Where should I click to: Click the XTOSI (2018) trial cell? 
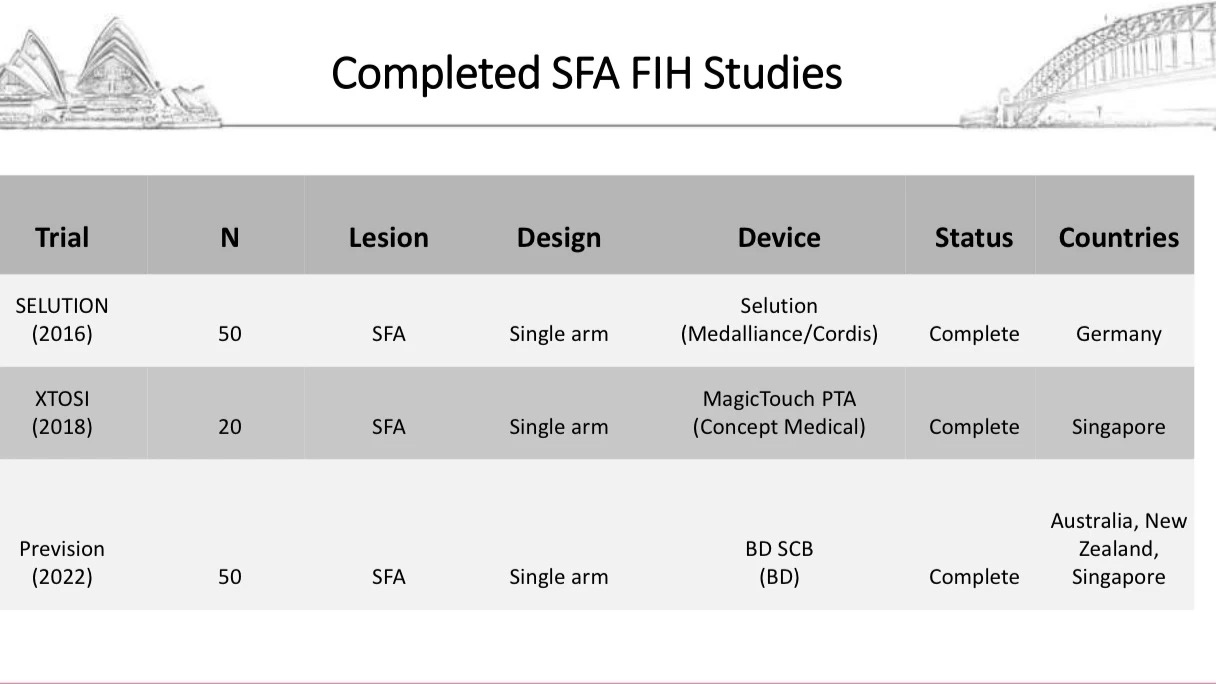click(62, 413)
